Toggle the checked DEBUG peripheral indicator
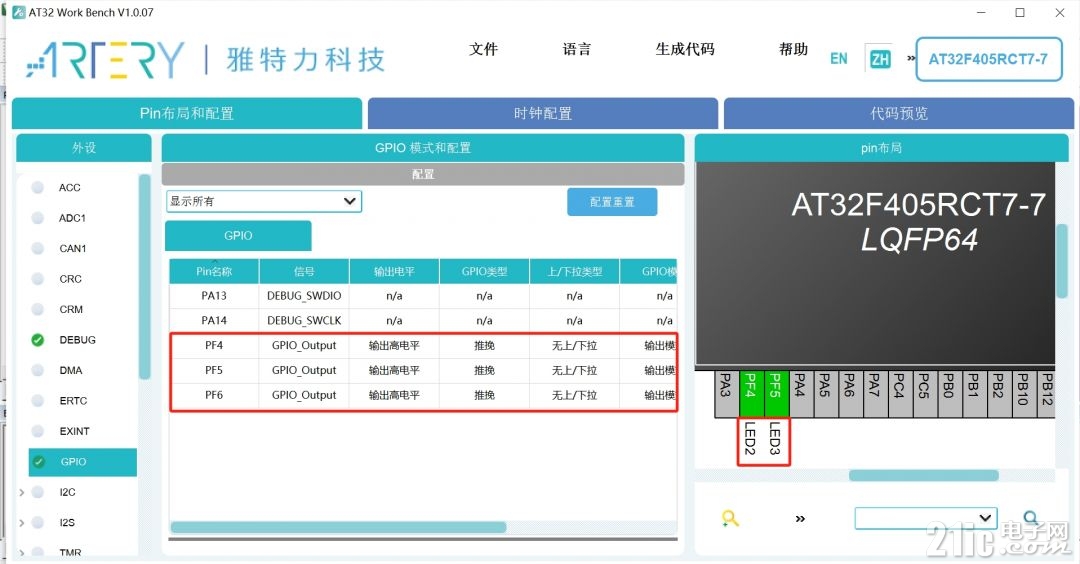The image size is (1080, 564). (38, 340)
